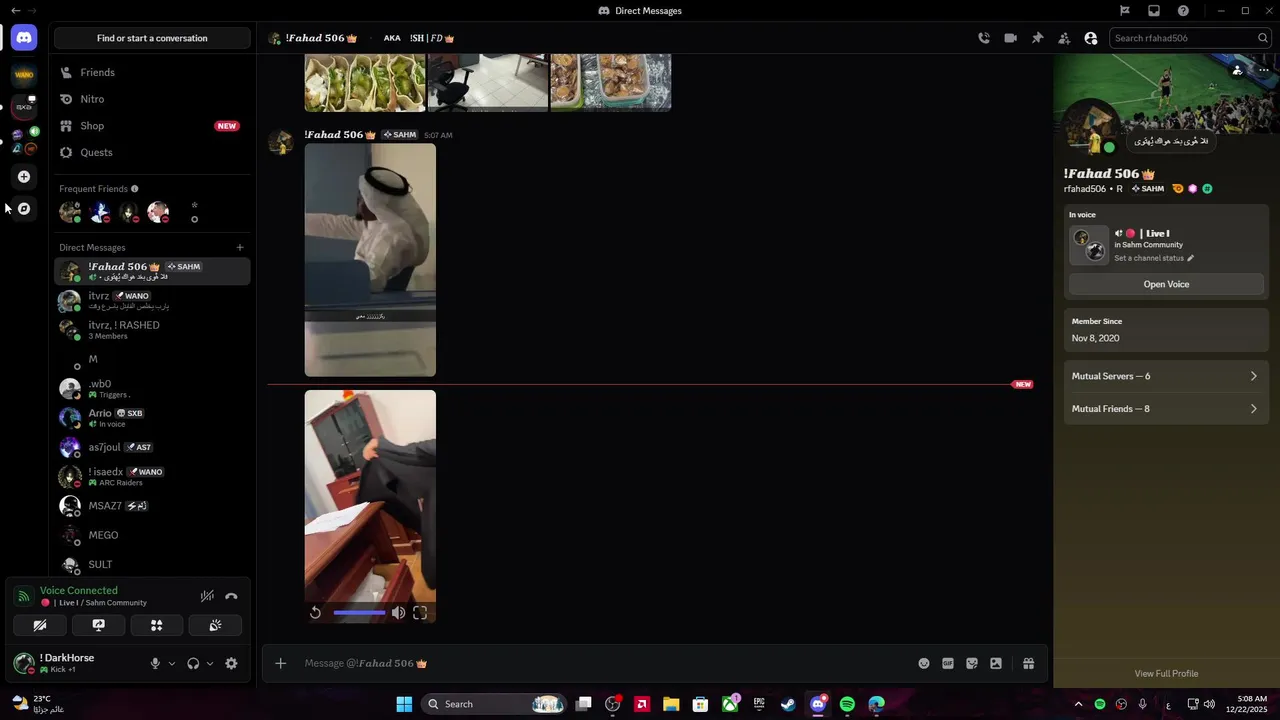Open the first video of man in white
Image resolution: width=1280 pixels, height=720 pixels.
click(x=370, y=260)
